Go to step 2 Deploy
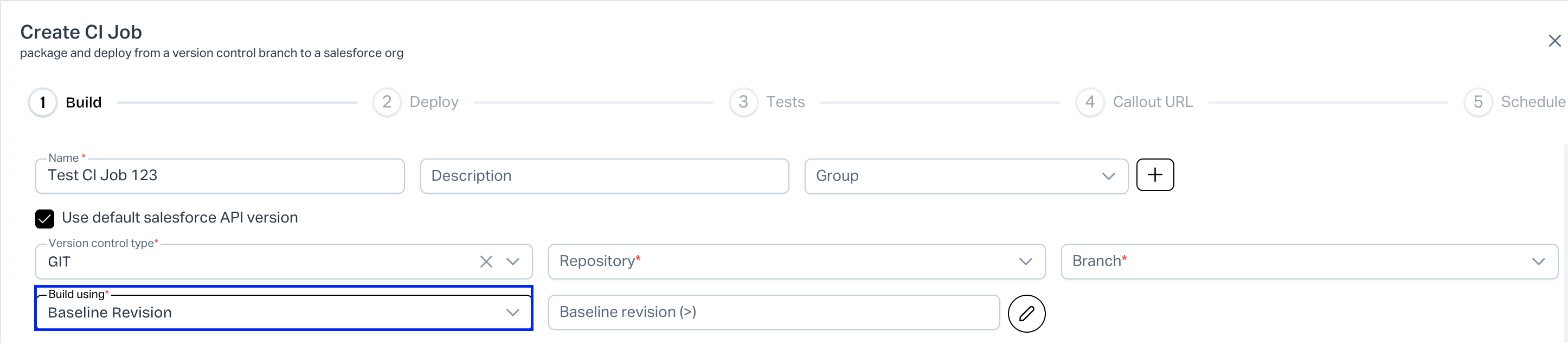1568x343 pixels. 433,103
